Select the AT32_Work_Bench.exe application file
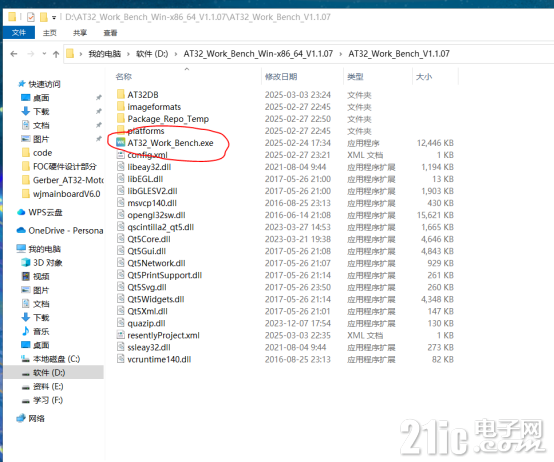 click(170, 143)
